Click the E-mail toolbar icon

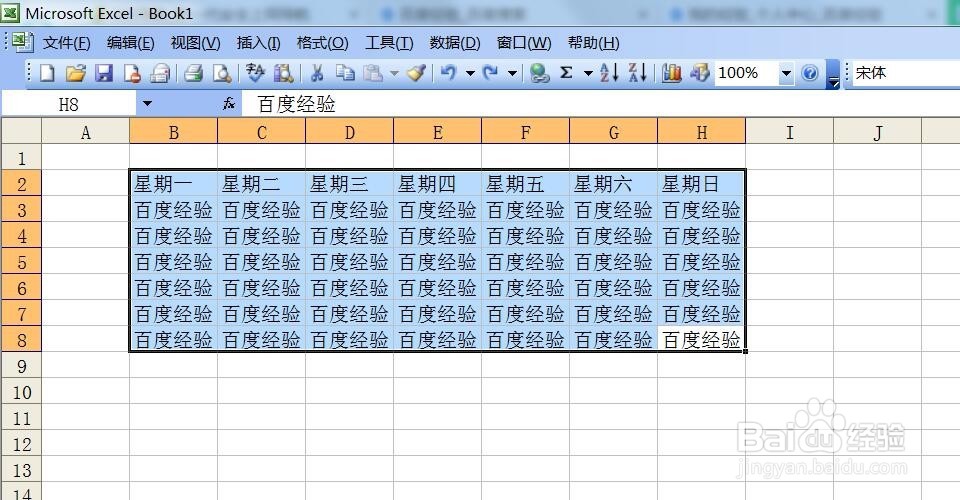160,73
